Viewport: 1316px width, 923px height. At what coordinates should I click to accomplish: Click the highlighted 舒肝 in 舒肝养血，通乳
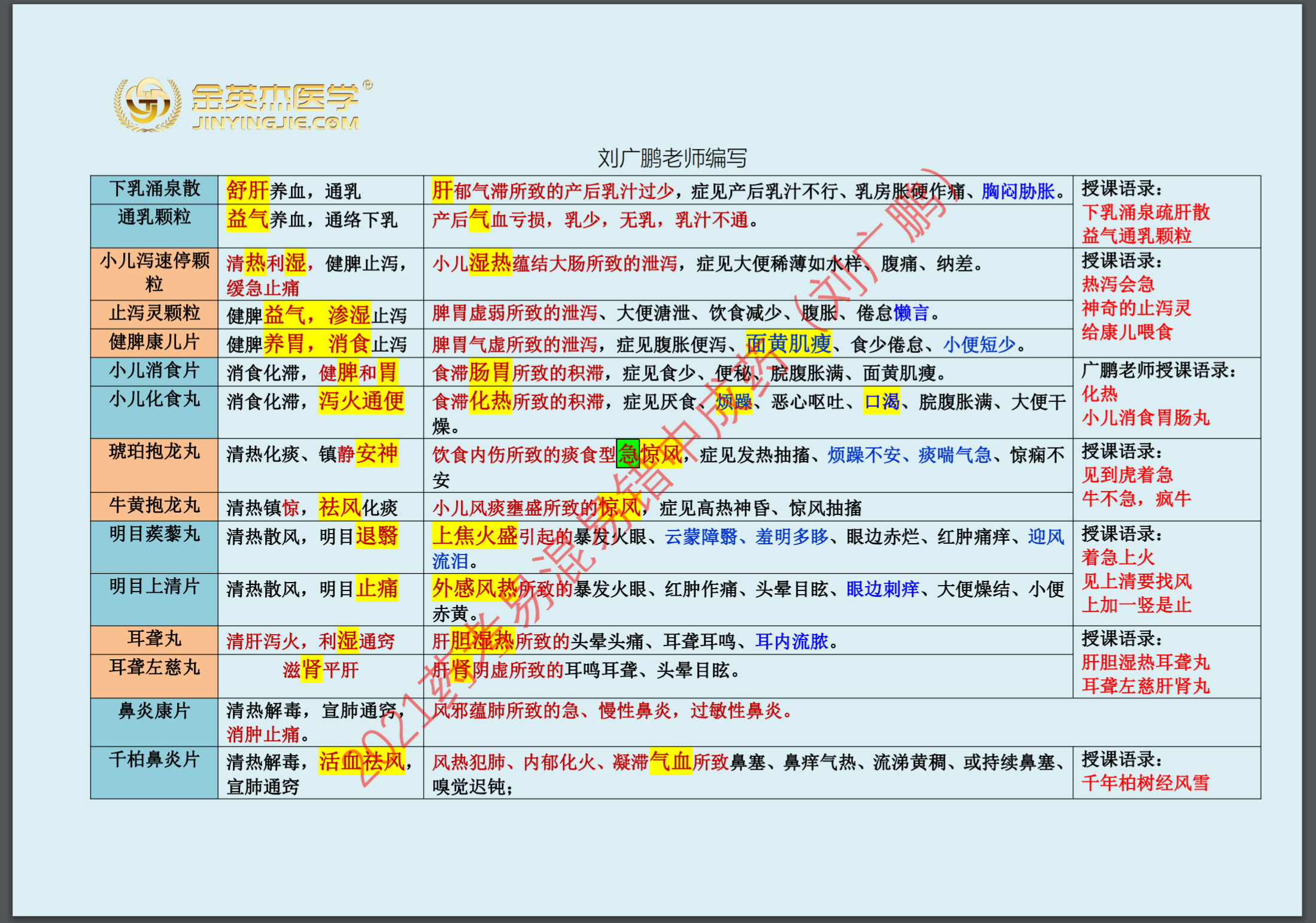click(247, 191)
